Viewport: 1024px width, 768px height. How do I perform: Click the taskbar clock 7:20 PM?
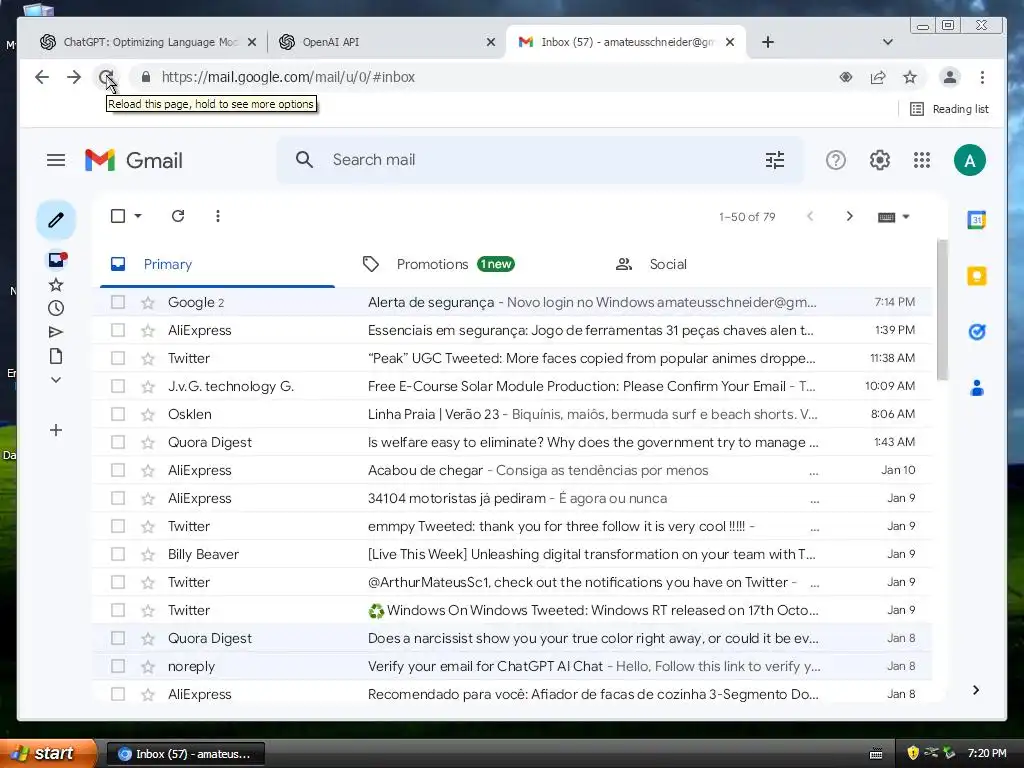click(x=987, y=753)
